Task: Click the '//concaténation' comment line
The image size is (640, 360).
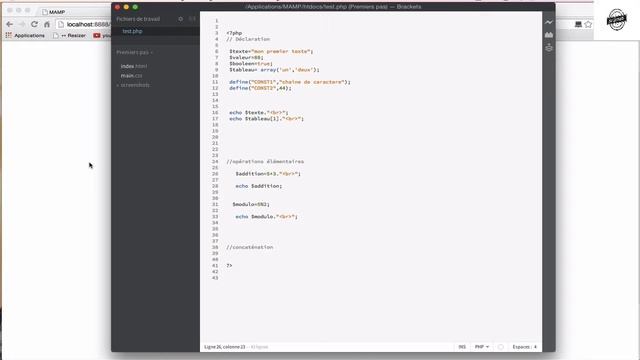Action: coord(250,247)
